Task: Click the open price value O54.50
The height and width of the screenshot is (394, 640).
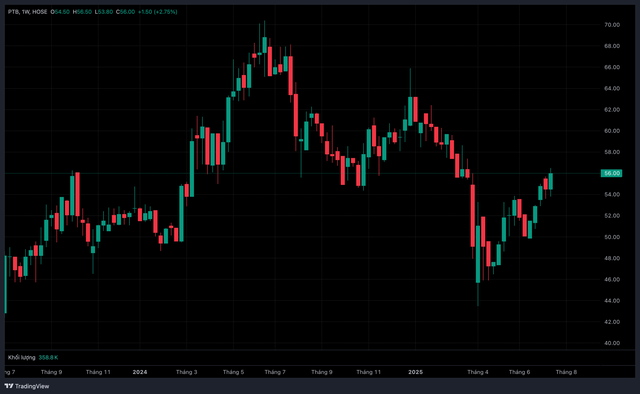Action: (60, 12)
